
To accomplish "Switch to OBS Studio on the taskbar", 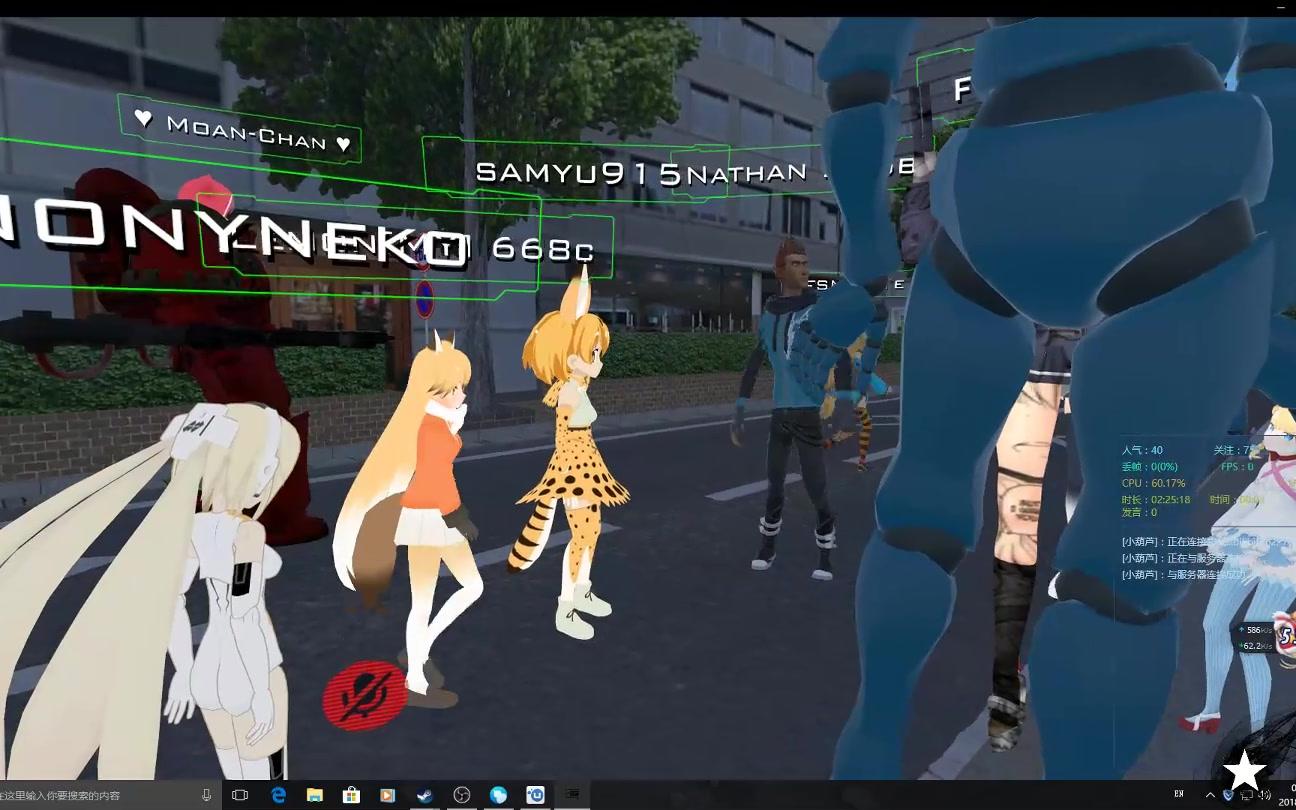I will (x=461, y=795).
